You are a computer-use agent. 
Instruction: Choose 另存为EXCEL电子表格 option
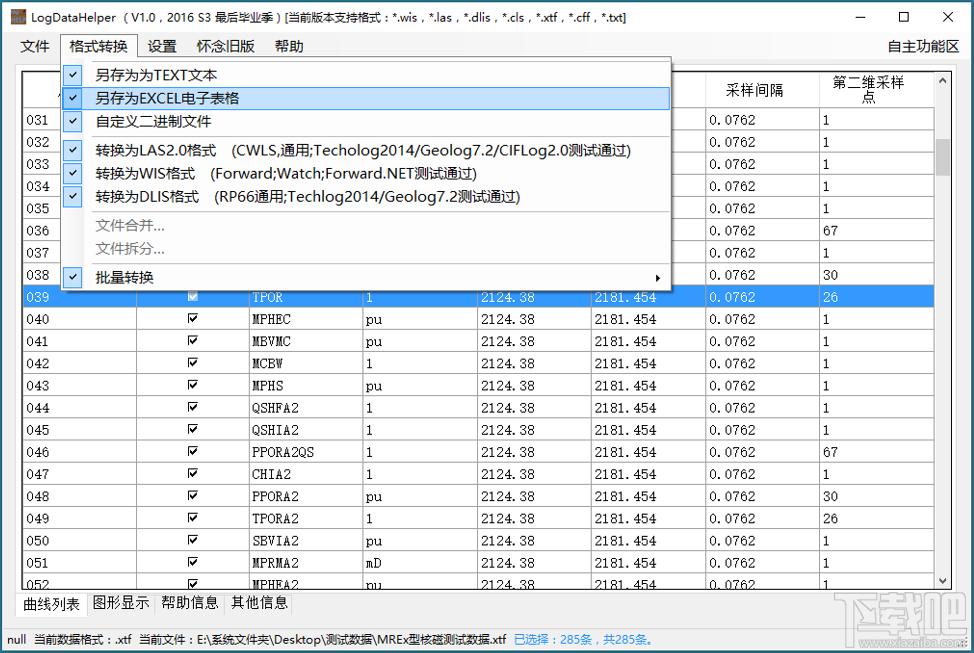coord(366,98)
